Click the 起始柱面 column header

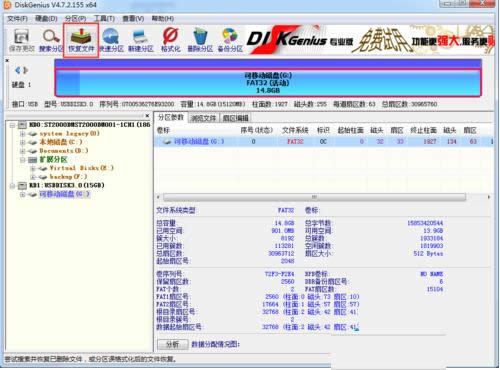pyautogui.click(x=350, y=130)
